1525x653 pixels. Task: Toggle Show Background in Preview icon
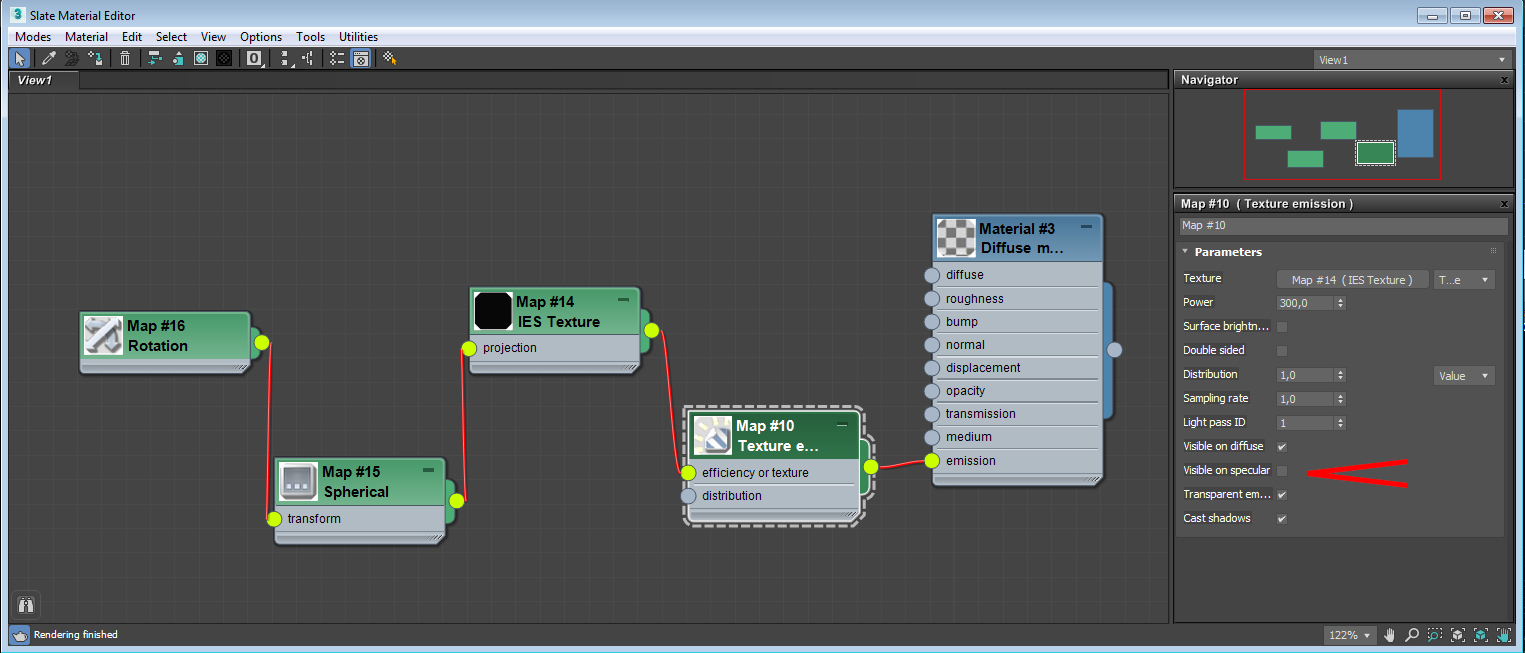(224, 58)
